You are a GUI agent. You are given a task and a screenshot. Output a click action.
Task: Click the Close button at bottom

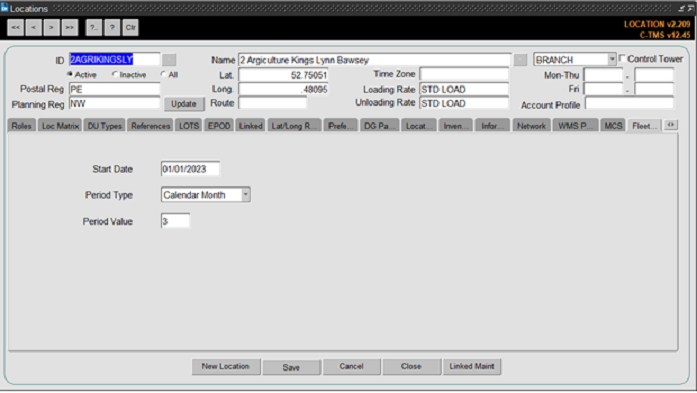(x=411, y=366)
